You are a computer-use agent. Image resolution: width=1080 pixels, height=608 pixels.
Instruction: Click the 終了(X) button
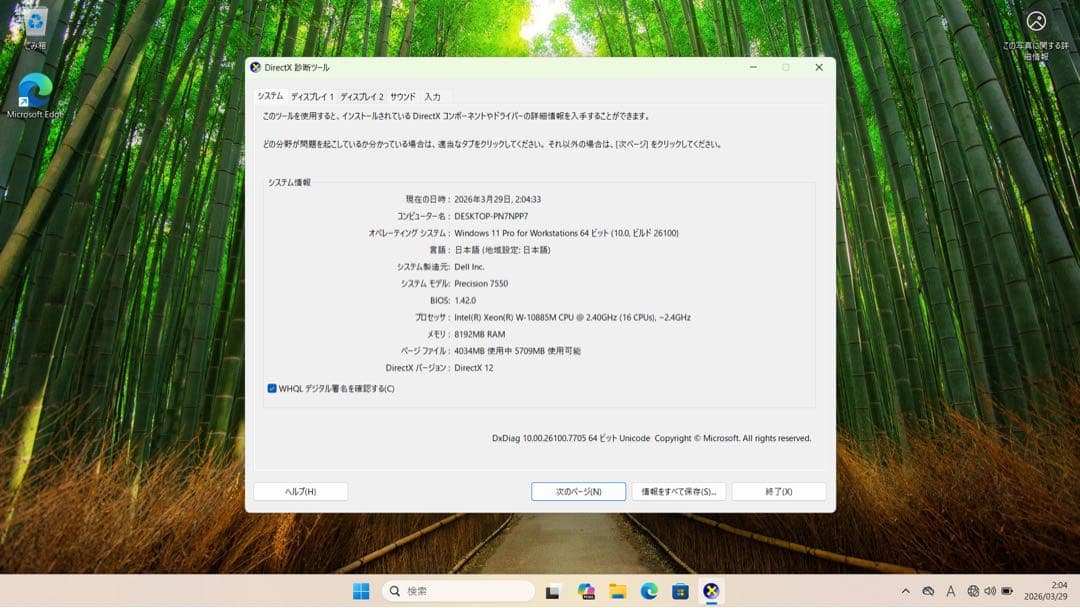(x=779, y=492)
